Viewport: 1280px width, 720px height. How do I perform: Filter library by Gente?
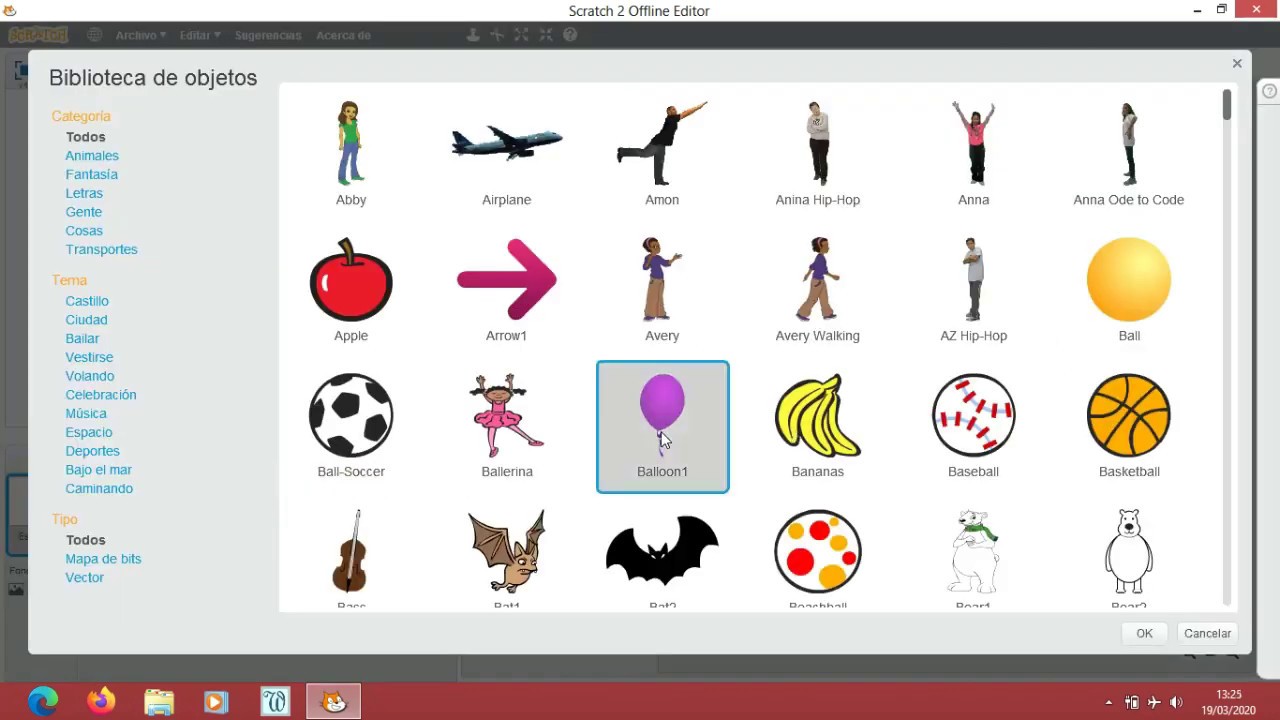tap(84, 212)
